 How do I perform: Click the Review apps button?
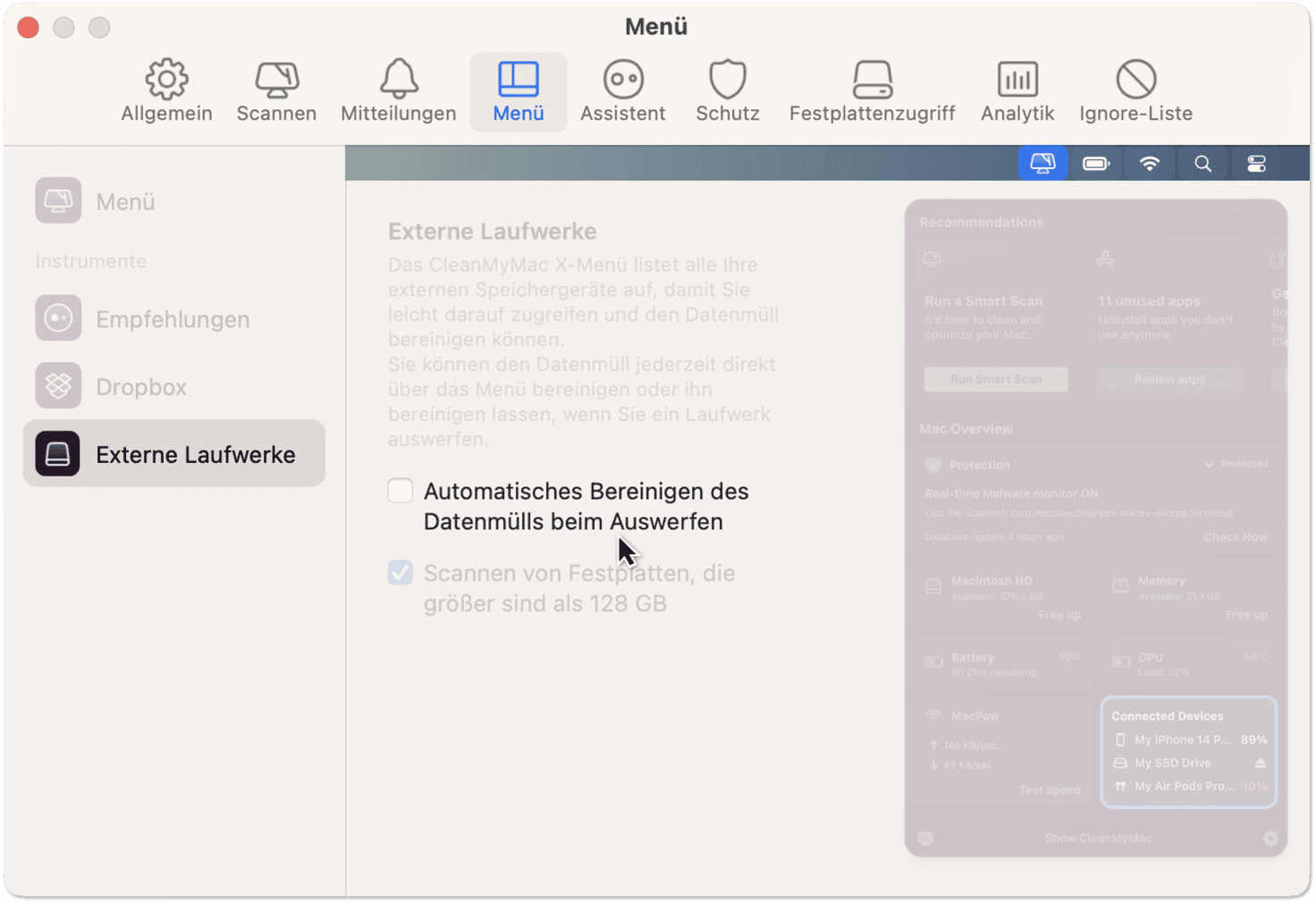[1169, 379]
